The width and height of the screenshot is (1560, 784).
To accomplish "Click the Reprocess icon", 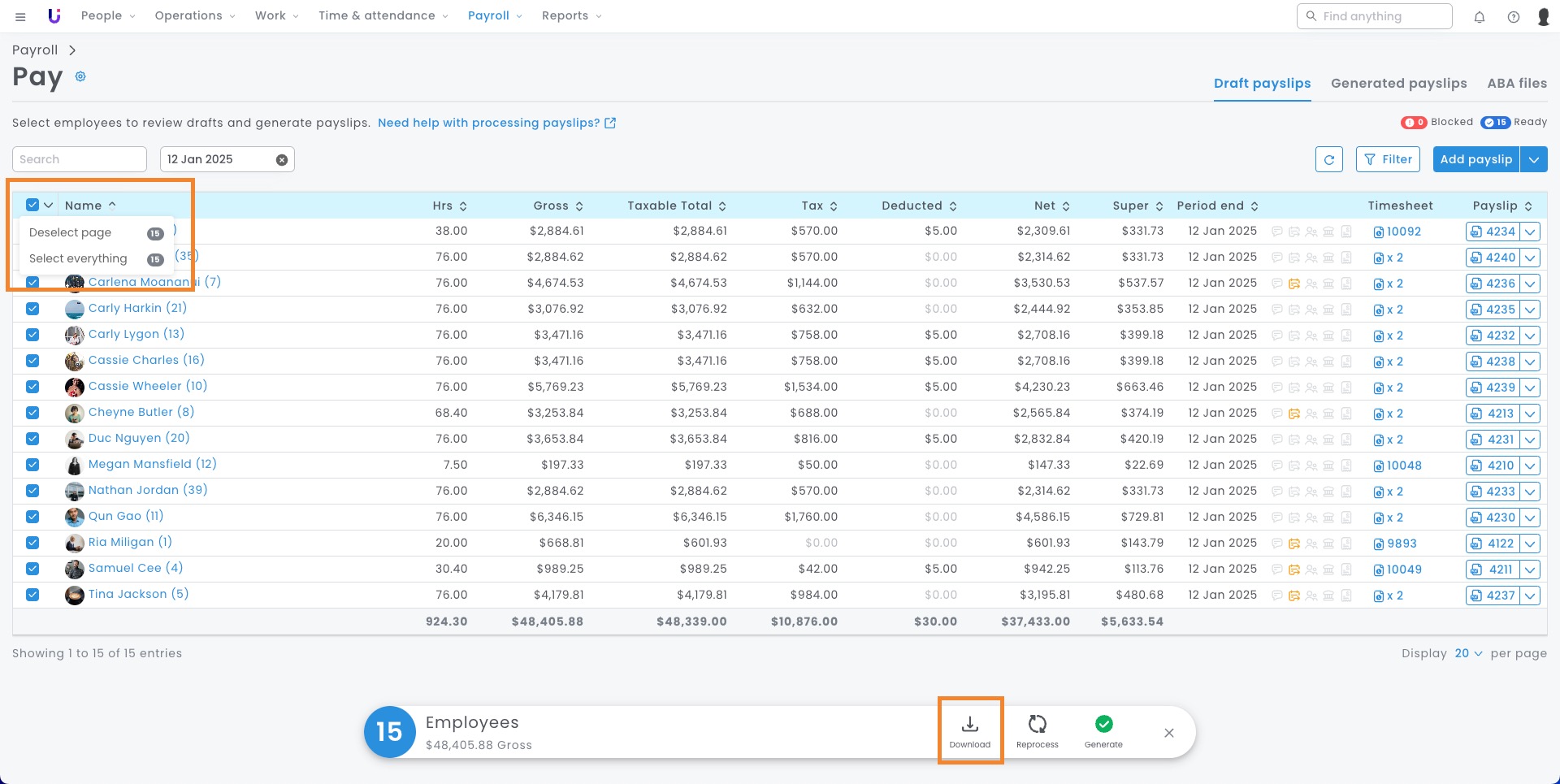I will pyautogui.click(x=1037, y=724).
